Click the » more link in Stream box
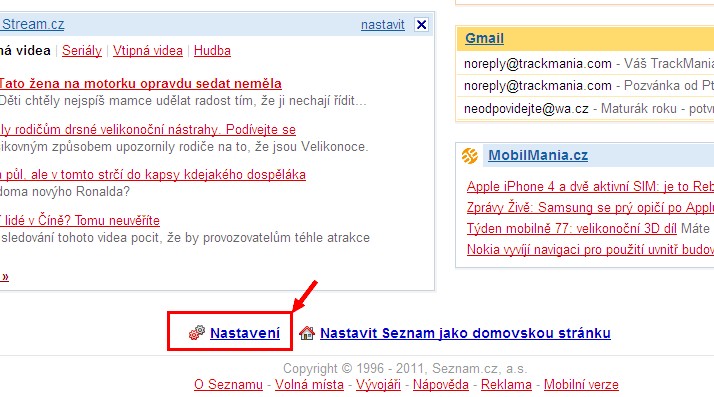This screenshot has height=397, width=714. [x=5, y=276]
